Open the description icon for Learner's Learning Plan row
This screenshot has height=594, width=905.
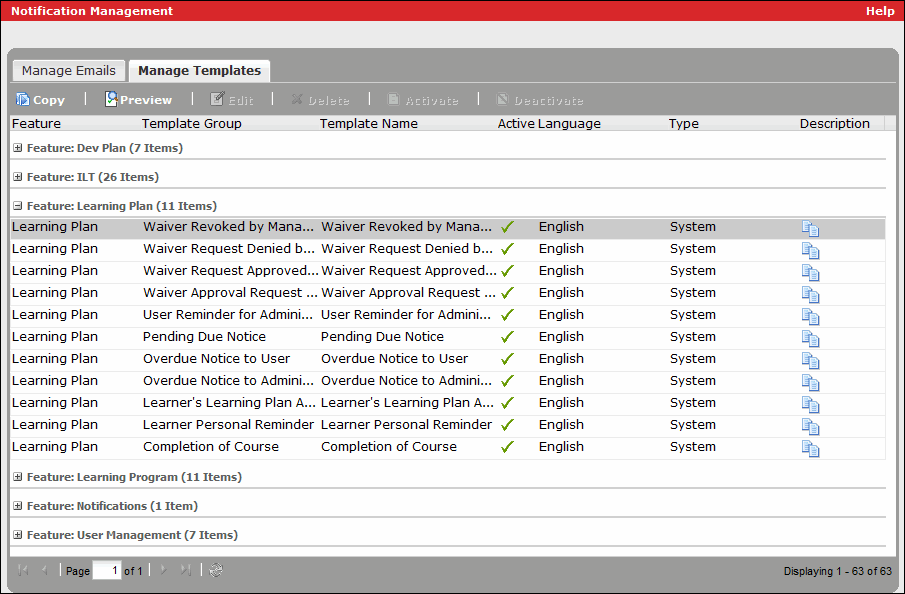(x=810, y=405)
